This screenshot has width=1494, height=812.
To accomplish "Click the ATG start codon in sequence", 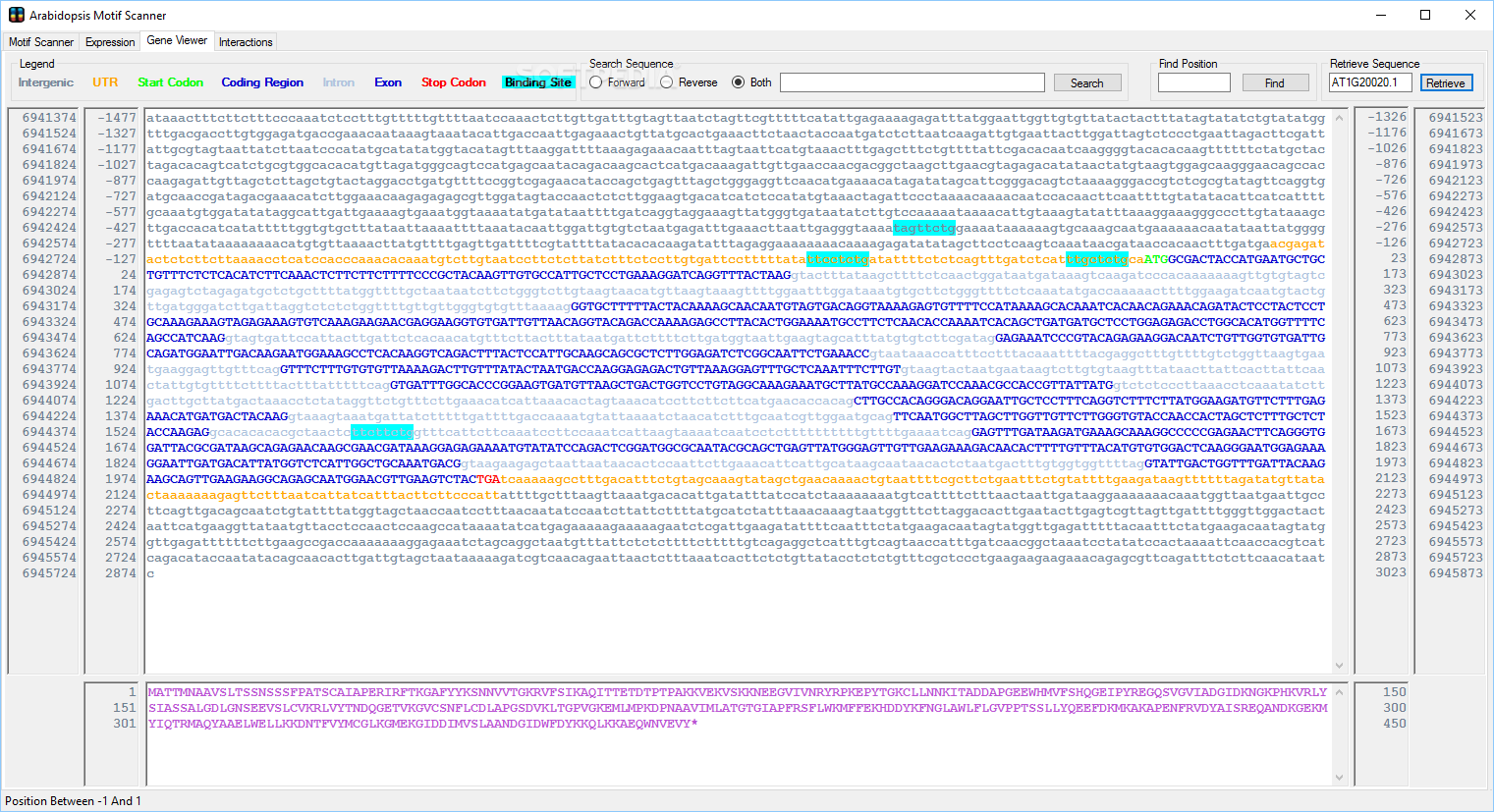I will coord(1156,259).
